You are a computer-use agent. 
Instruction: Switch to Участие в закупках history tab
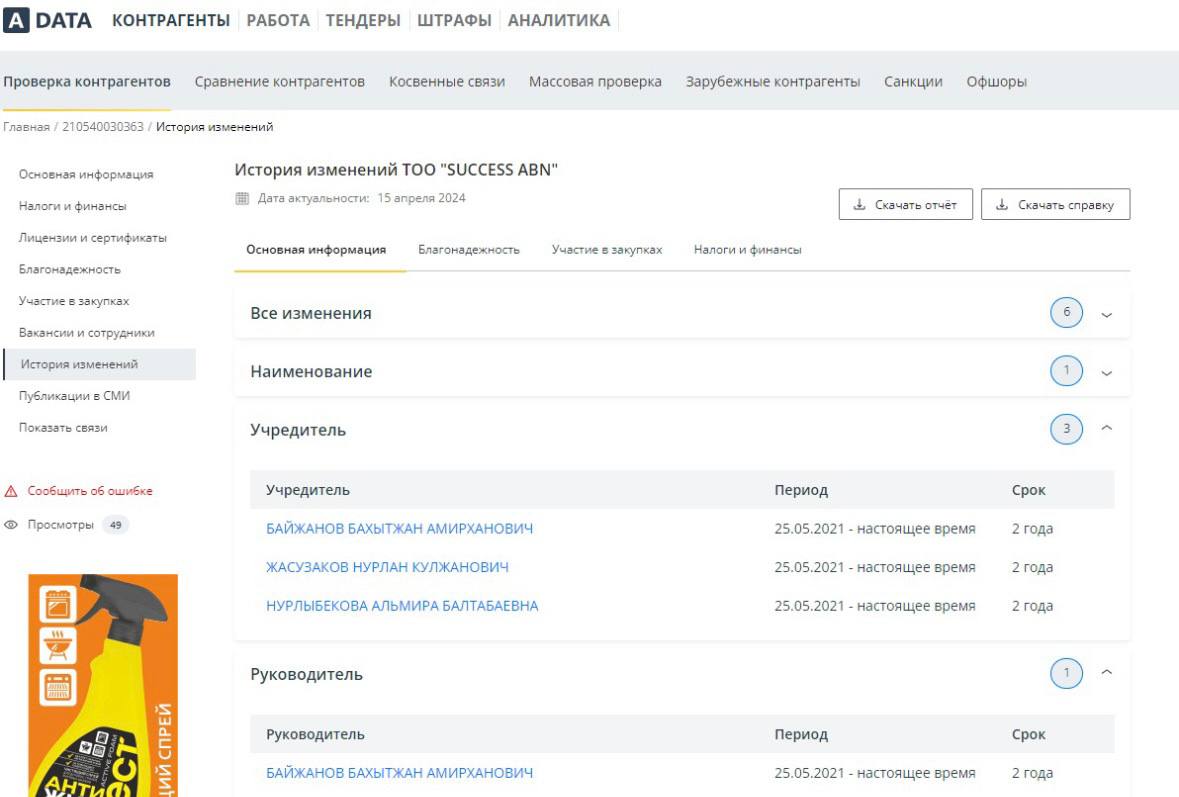[x=607, y=250]
